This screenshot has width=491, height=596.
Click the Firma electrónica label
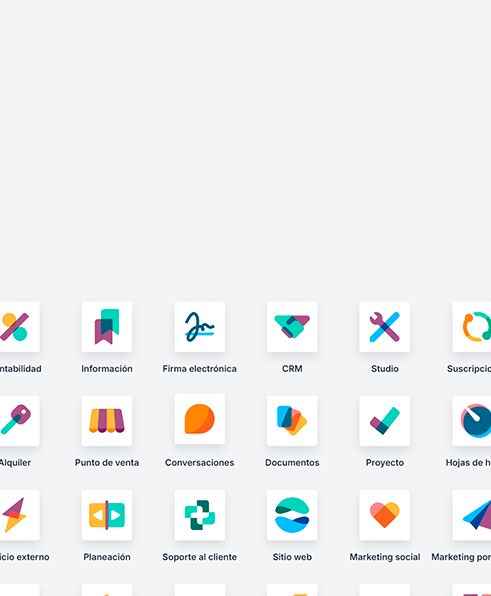click(200, 369)
